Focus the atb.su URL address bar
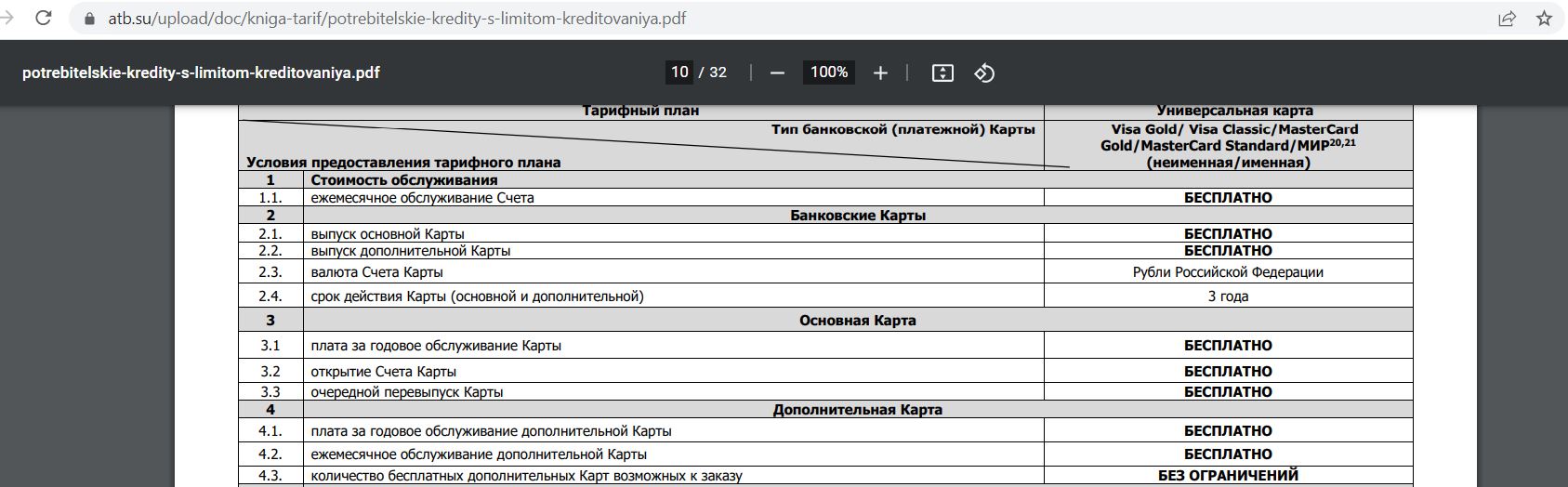The width and height of the screenshot is (1568, 487). (396, 19)
